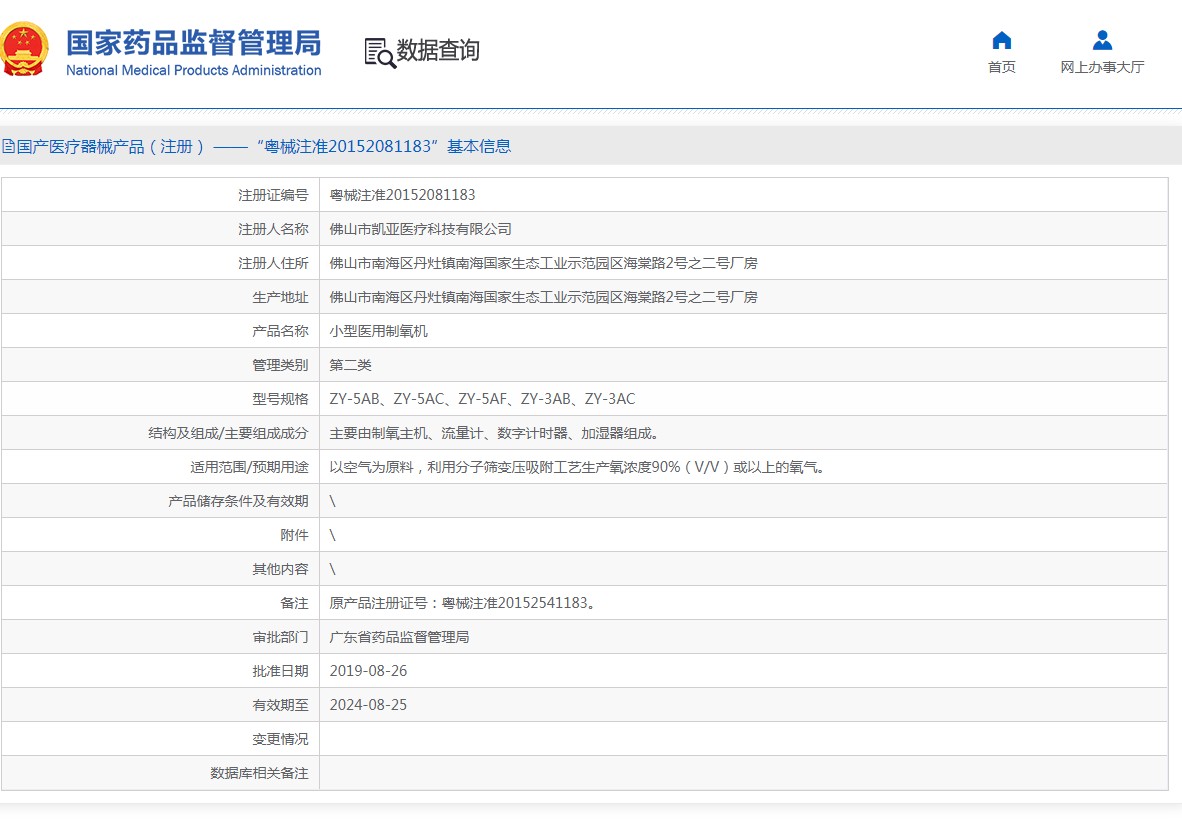Click the expiry date 2024-08-25

click(368, 705)
